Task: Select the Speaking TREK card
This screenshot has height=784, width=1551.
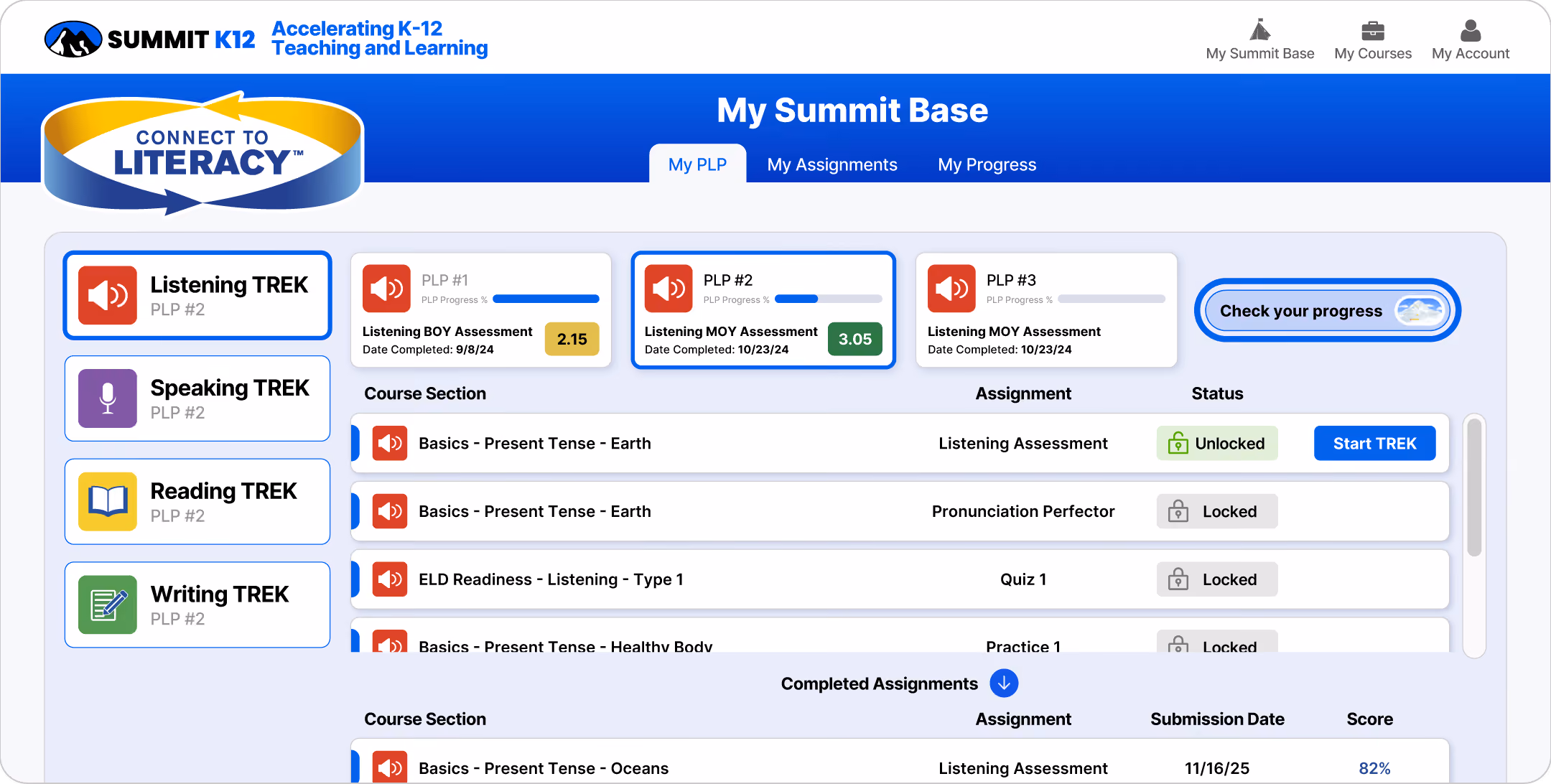Action: 197,398
